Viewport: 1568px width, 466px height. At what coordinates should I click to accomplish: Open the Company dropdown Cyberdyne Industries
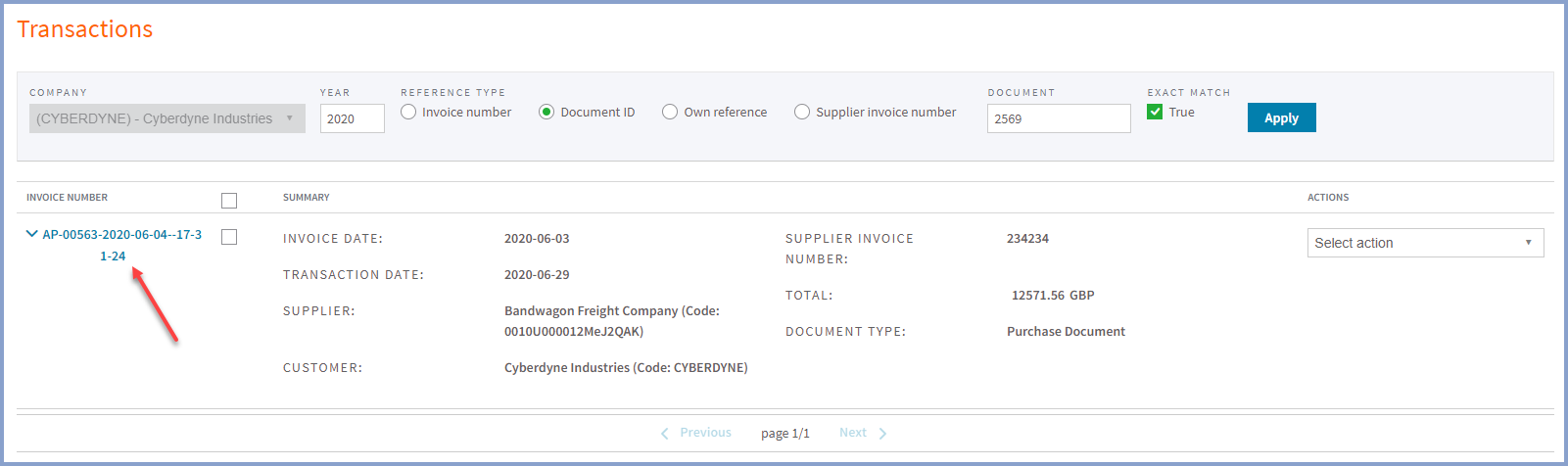pos(167,118)
